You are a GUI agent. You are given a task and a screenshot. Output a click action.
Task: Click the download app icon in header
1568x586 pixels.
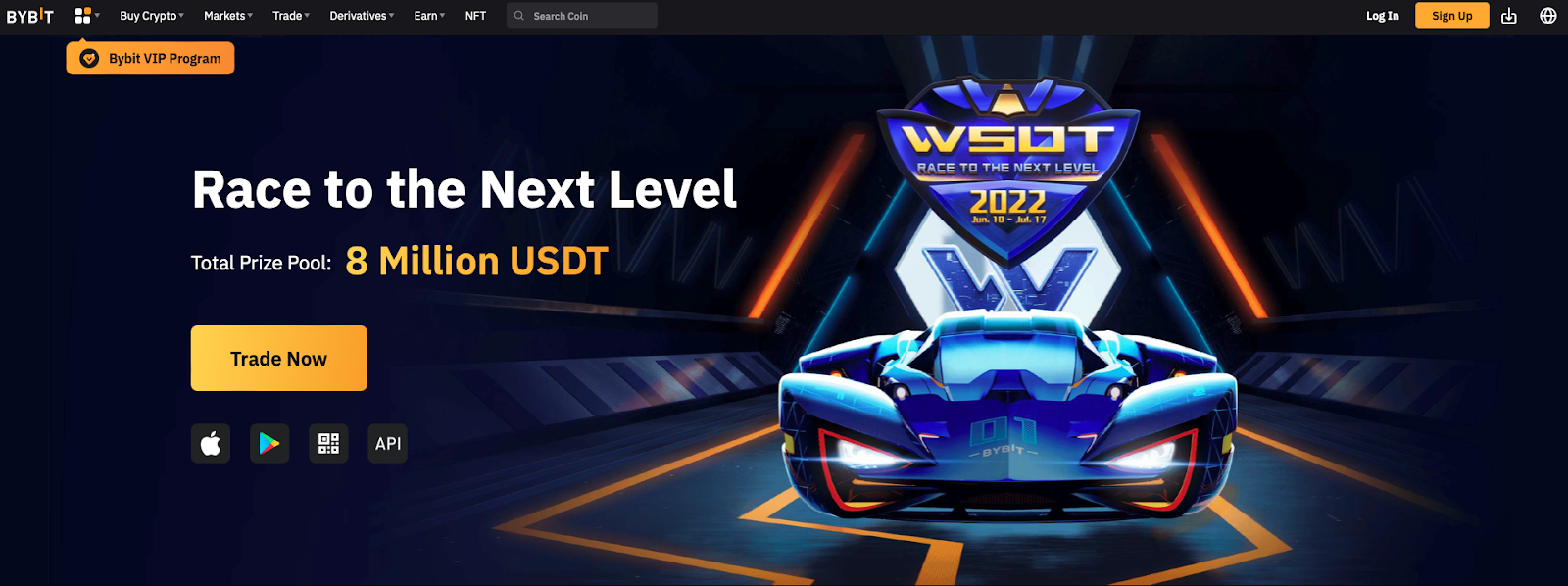tap(1509, 16)
